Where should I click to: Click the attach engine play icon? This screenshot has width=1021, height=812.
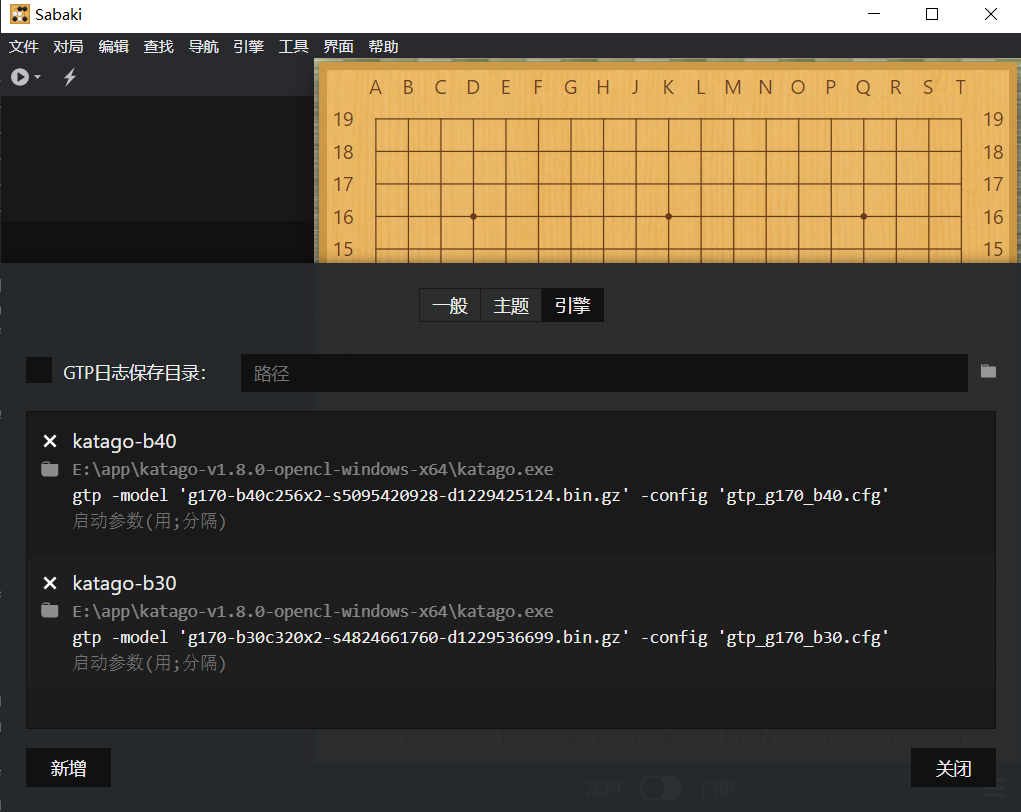point(20,77)
